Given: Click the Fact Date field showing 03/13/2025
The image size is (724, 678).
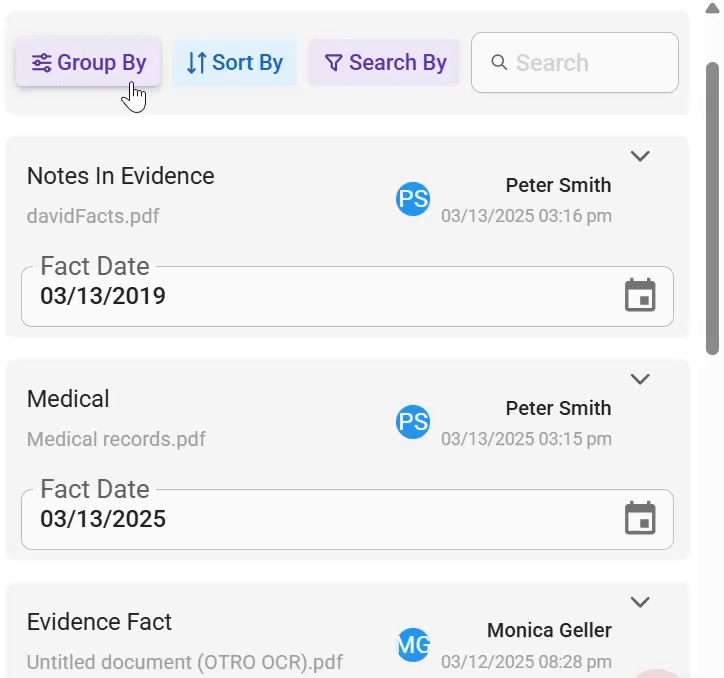Looking at the screenshot, I should point(347,519).
